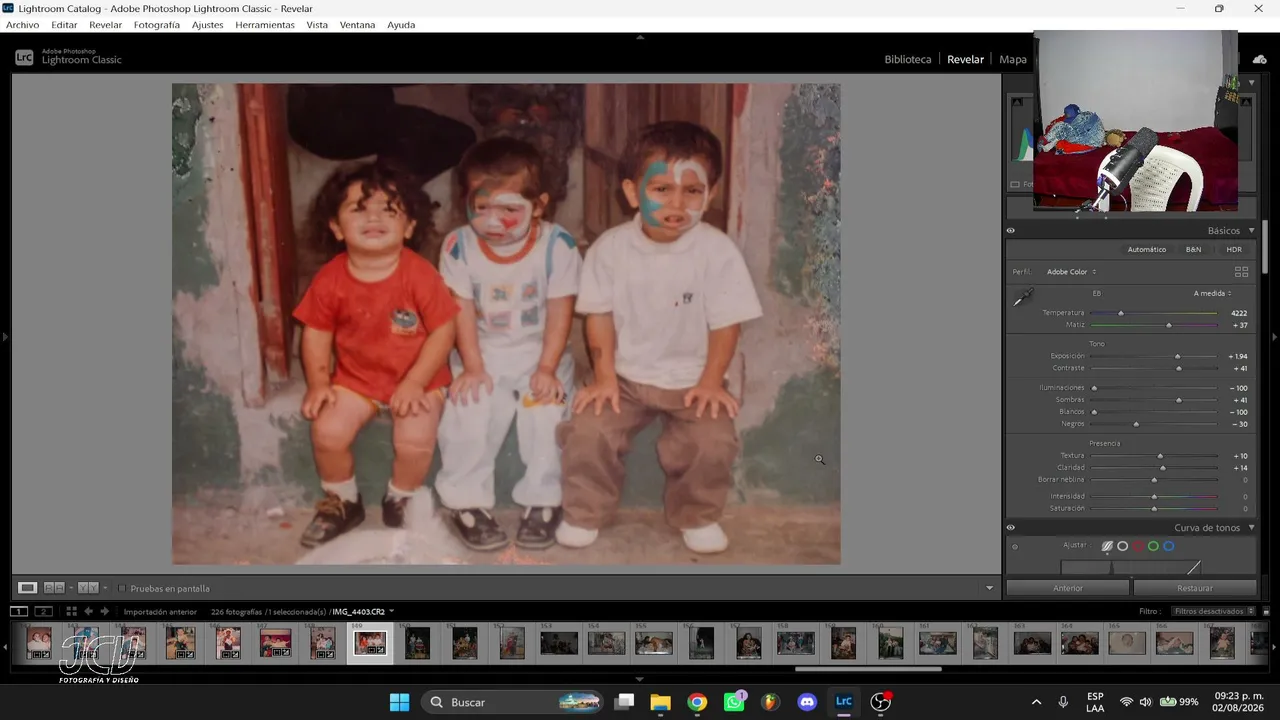Open the Task View taskbar icon
This screenshot has width=1280, height=720.
(x=624, y=702)
